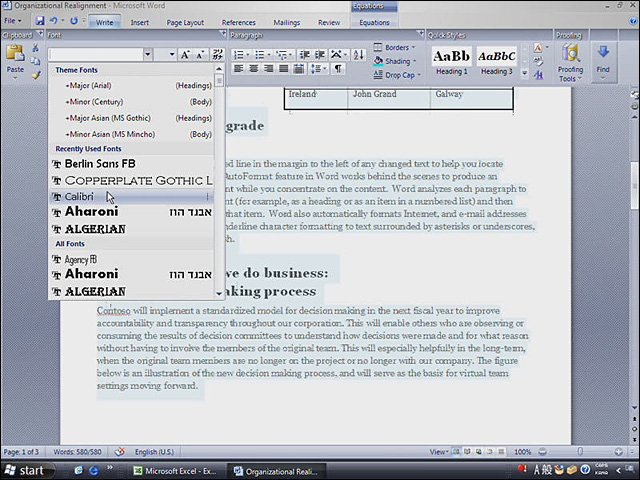The width and height of the screenshot is (640, 480).
Task: Click the red security alert tray icon
Action: [x=522, y=469]
